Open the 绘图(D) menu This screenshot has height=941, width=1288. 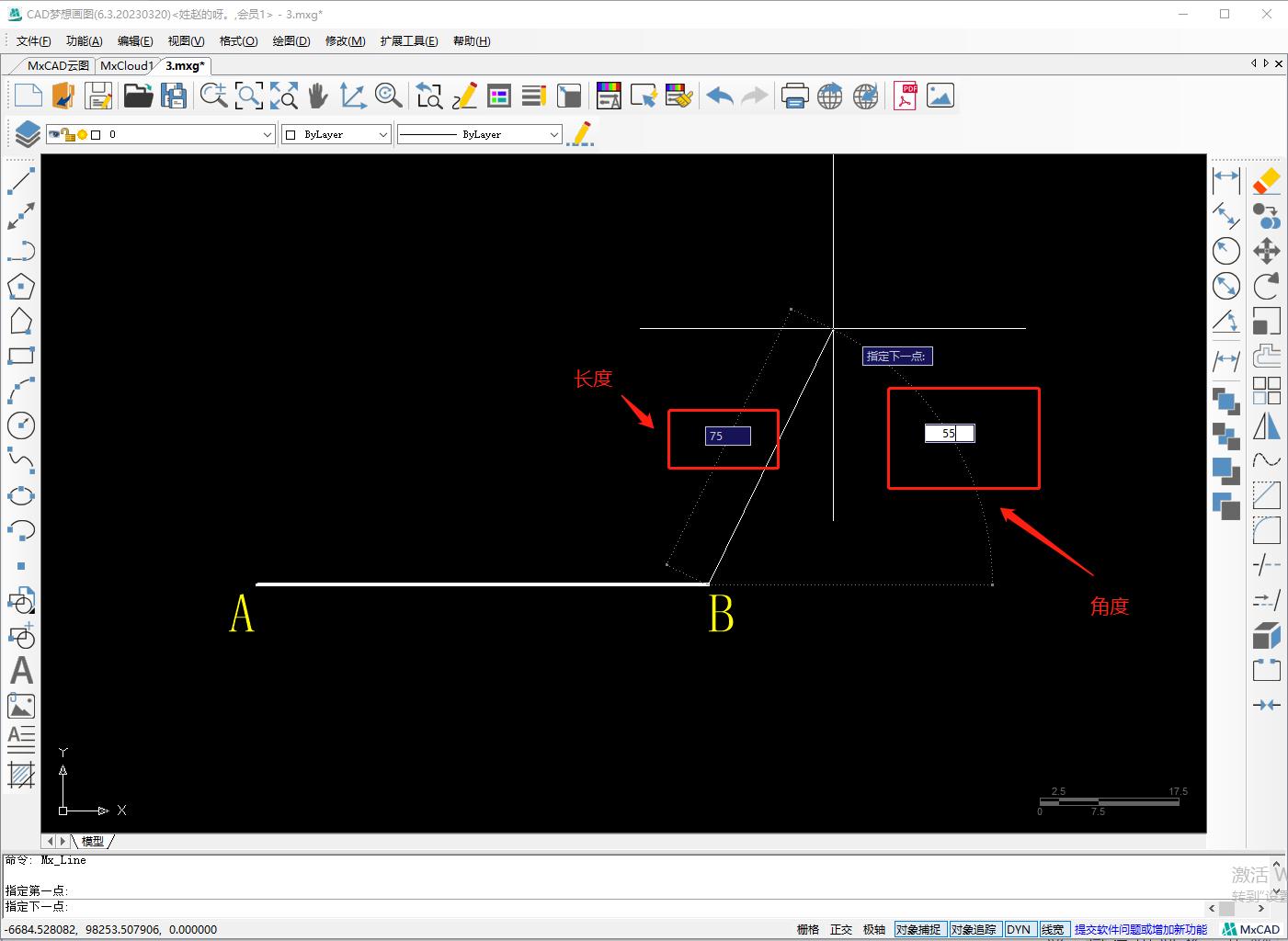(x=291, y=40)
